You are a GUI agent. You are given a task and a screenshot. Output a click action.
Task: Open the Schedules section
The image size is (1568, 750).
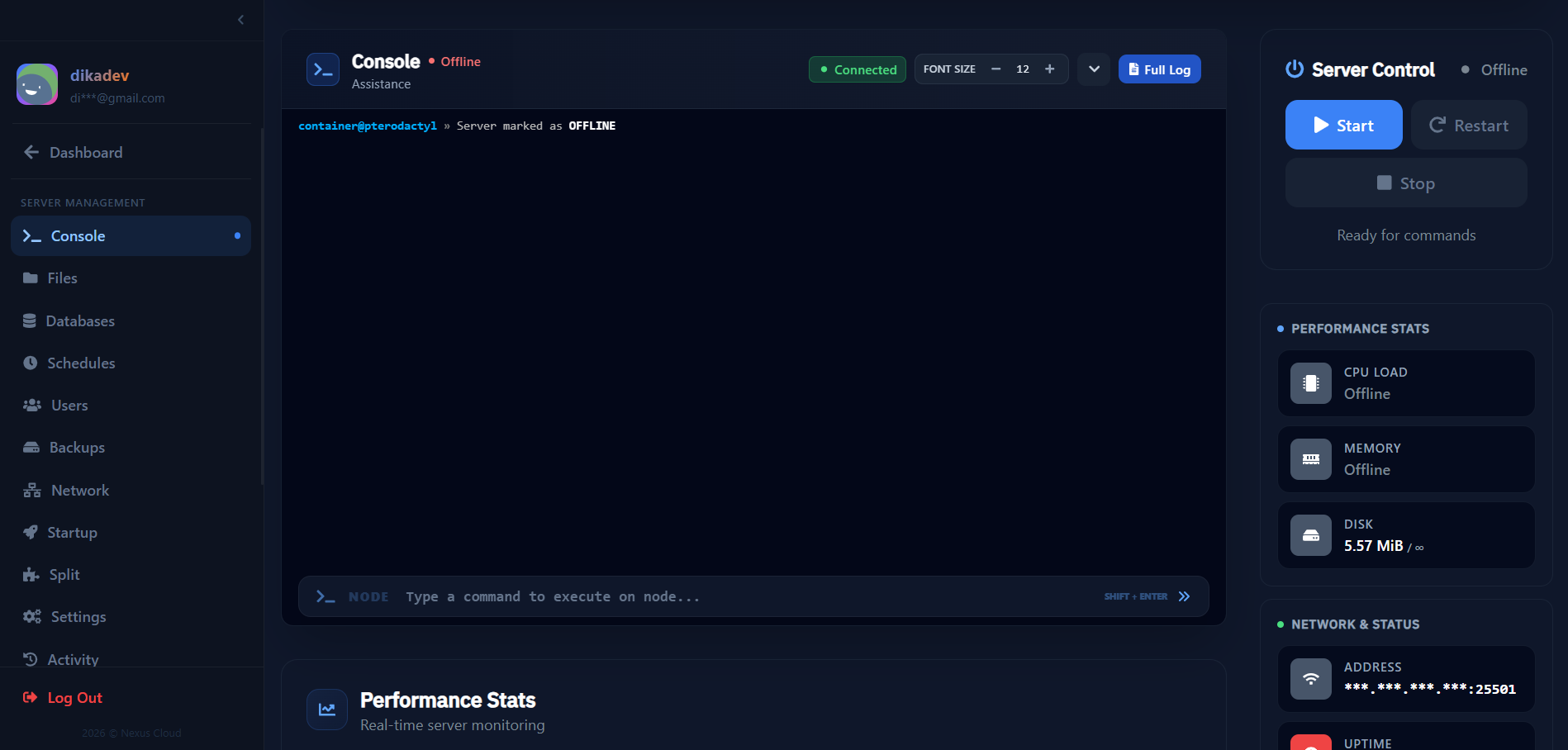pyautogui.click(x=131, y=363)
